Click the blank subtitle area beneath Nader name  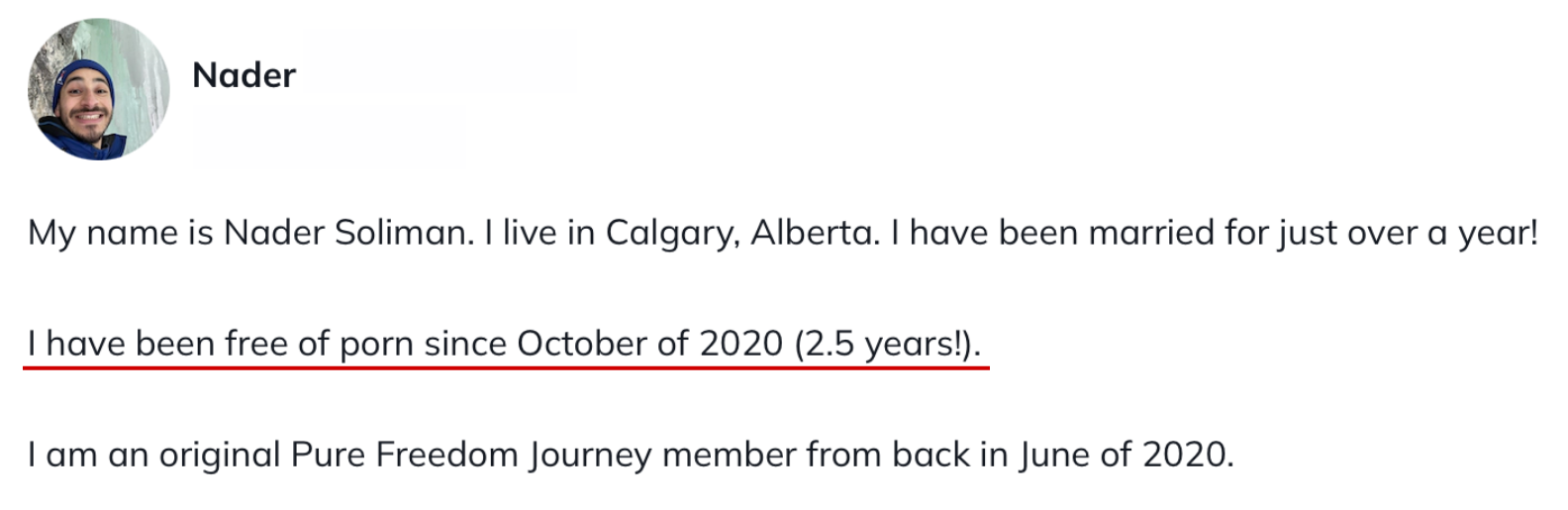(329, 138)
